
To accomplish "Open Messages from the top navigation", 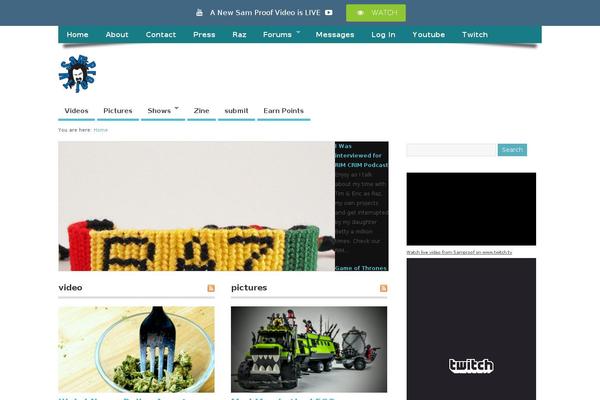I will click(x=335, y=34).
